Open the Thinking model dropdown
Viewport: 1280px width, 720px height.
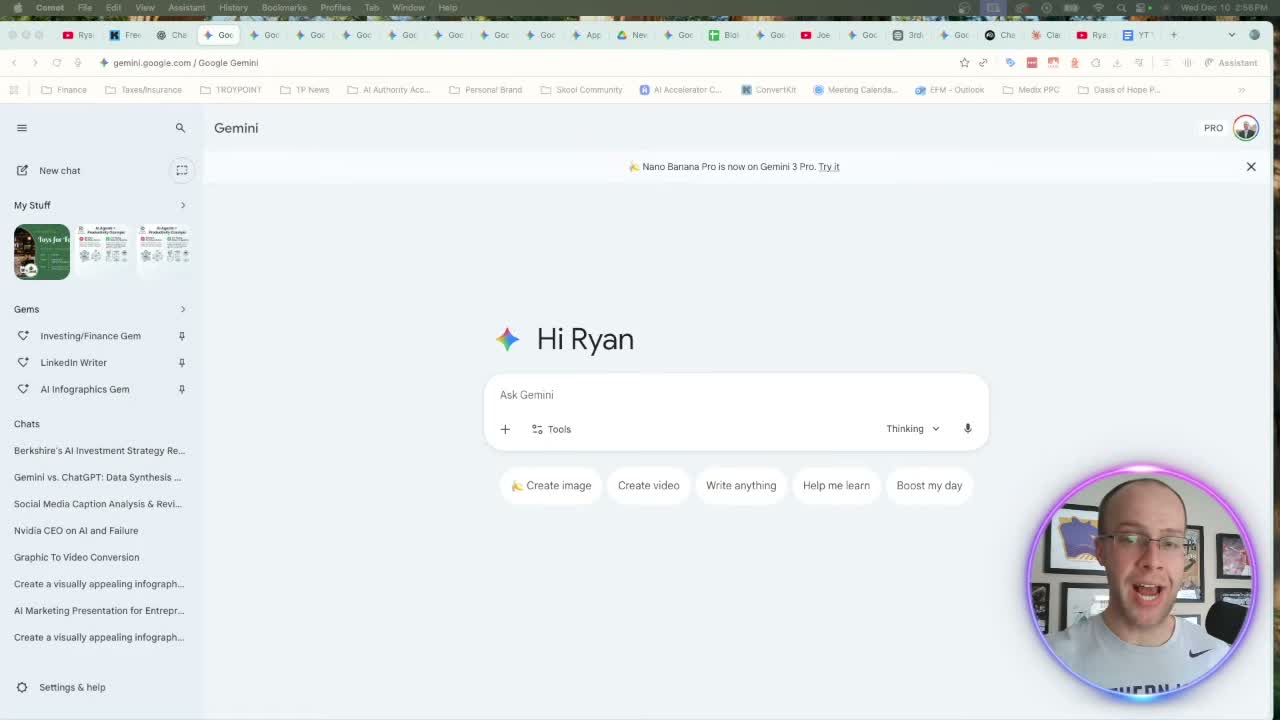(912, 429)
